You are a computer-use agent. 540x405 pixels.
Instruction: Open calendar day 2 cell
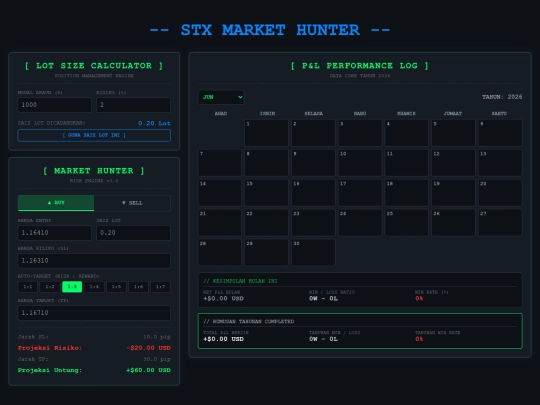[313, 133]
